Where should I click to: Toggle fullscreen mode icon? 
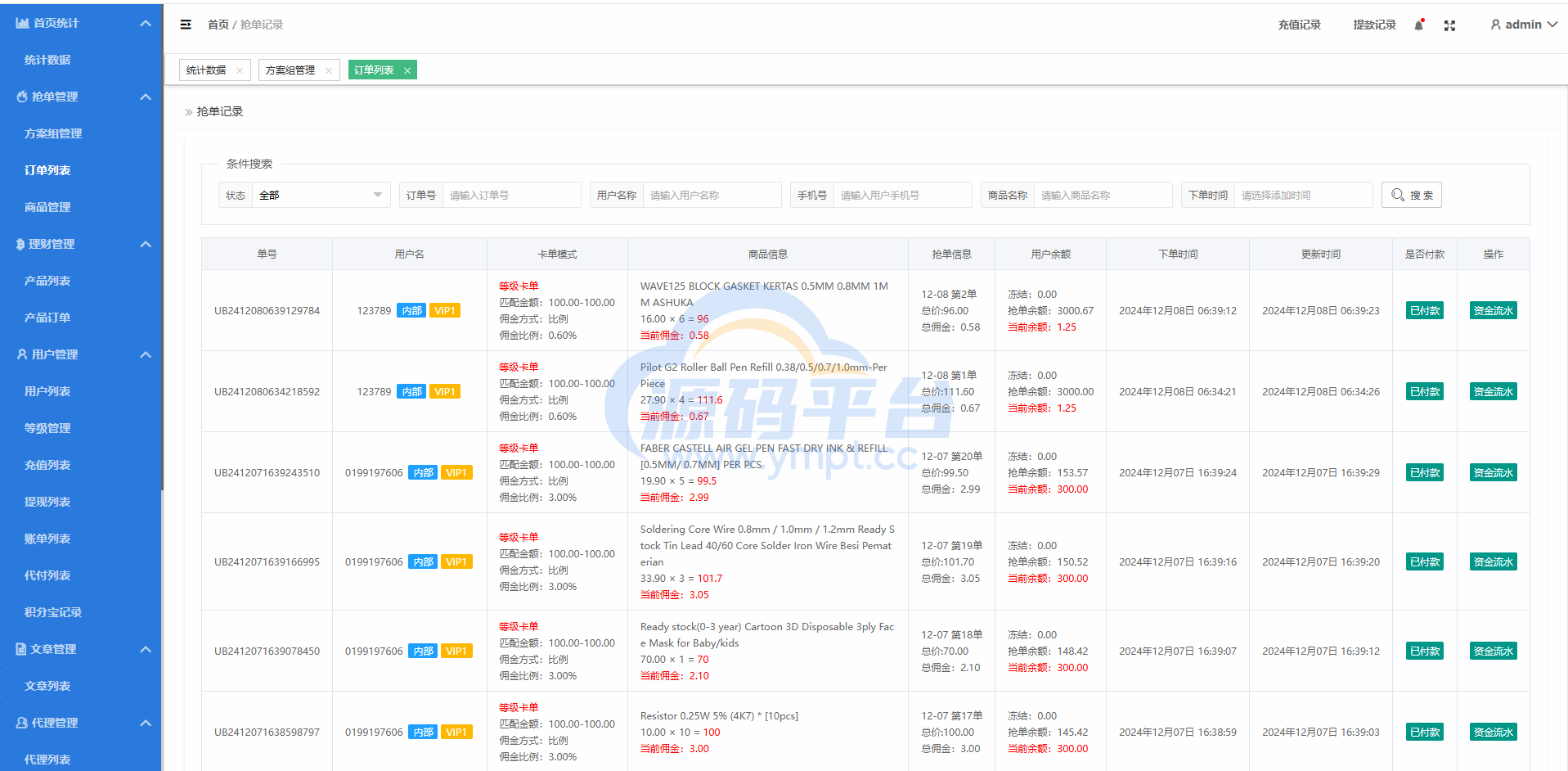tap(1449, 25)
